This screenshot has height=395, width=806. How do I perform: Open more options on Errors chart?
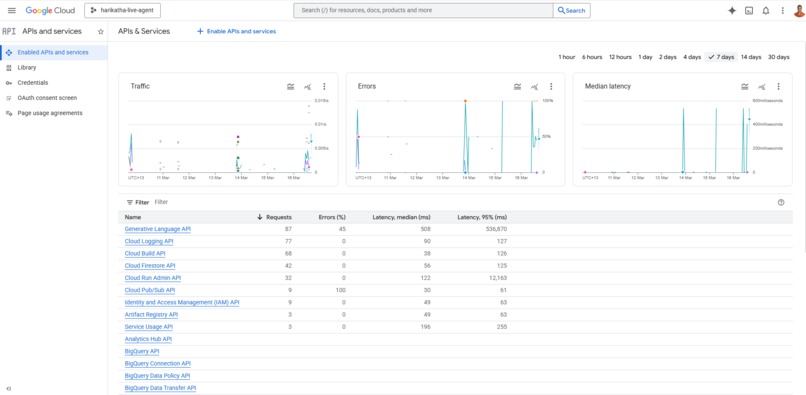coord(551,86)
